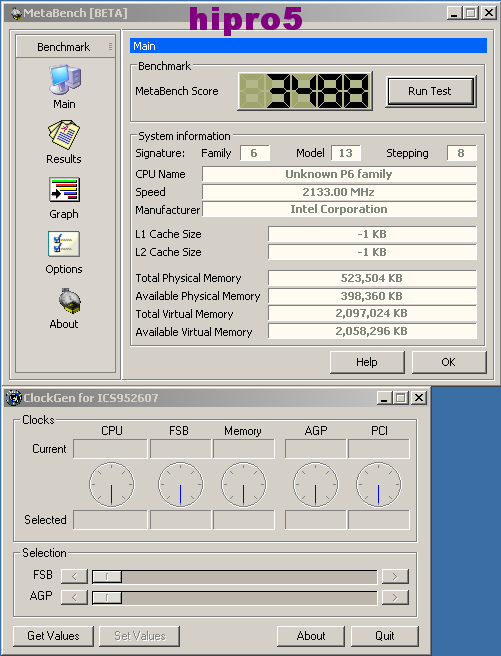501x656 pixels.
Task: Close the MetaBench window
Action: tap(488, 13)
